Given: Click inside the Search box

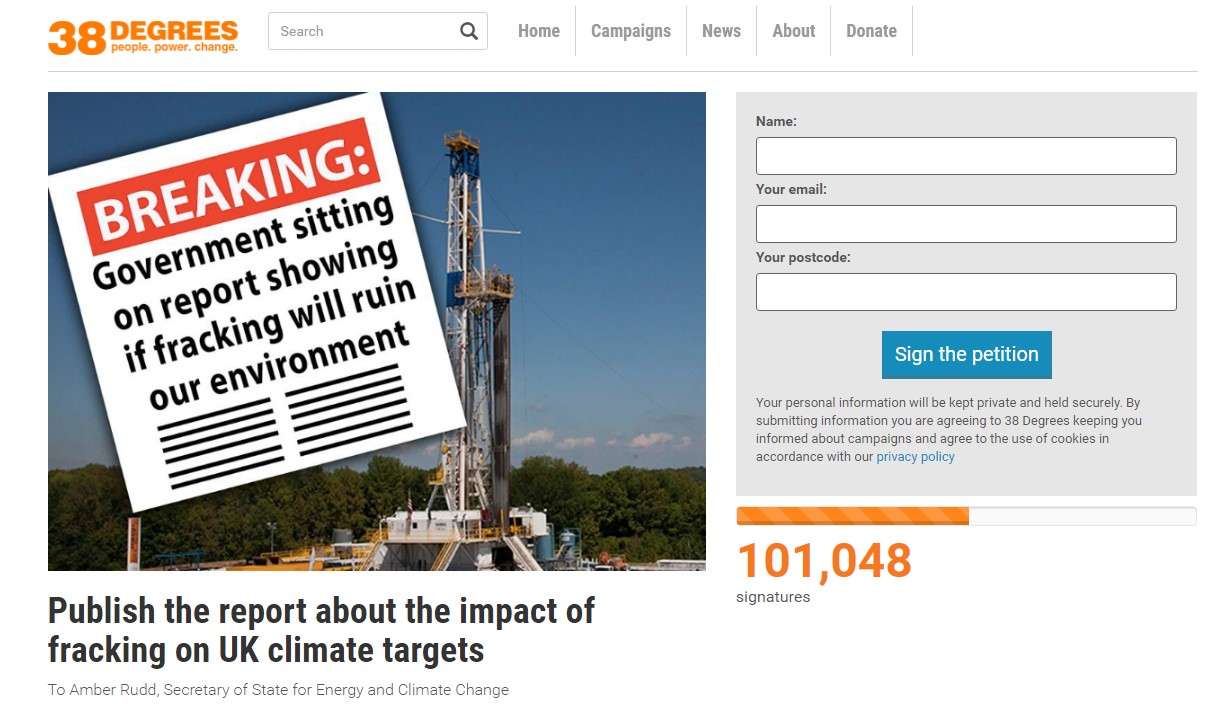Looking at the screenshot, I should 360,31.
